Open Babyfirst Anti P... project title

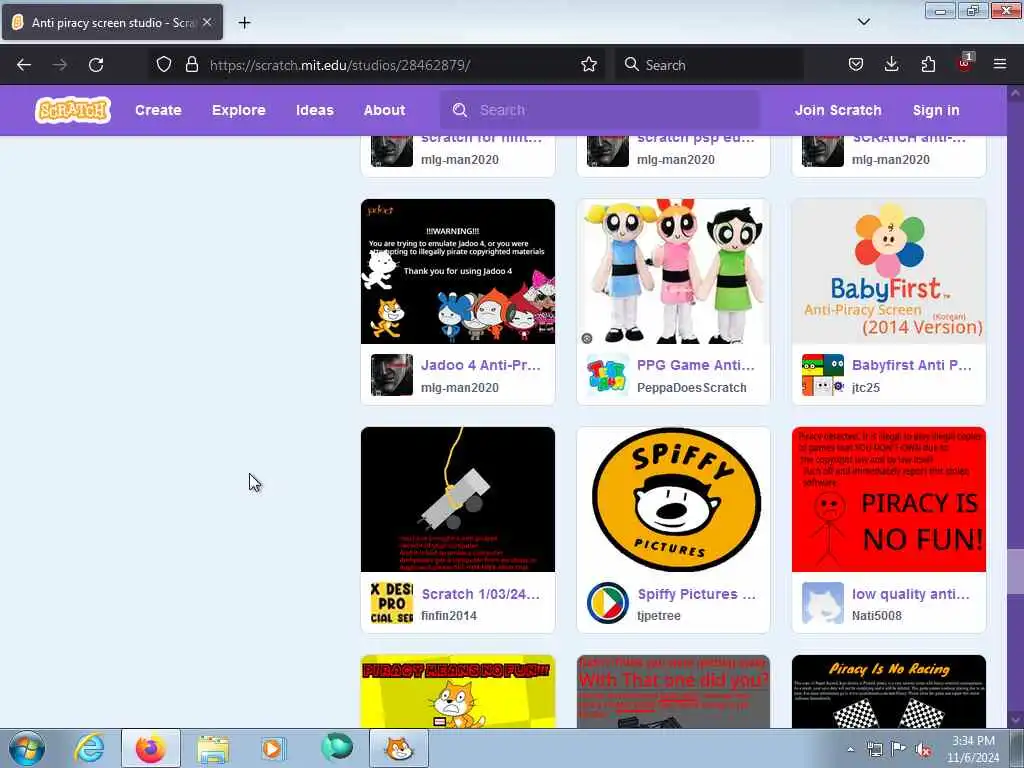click(912, 365)
